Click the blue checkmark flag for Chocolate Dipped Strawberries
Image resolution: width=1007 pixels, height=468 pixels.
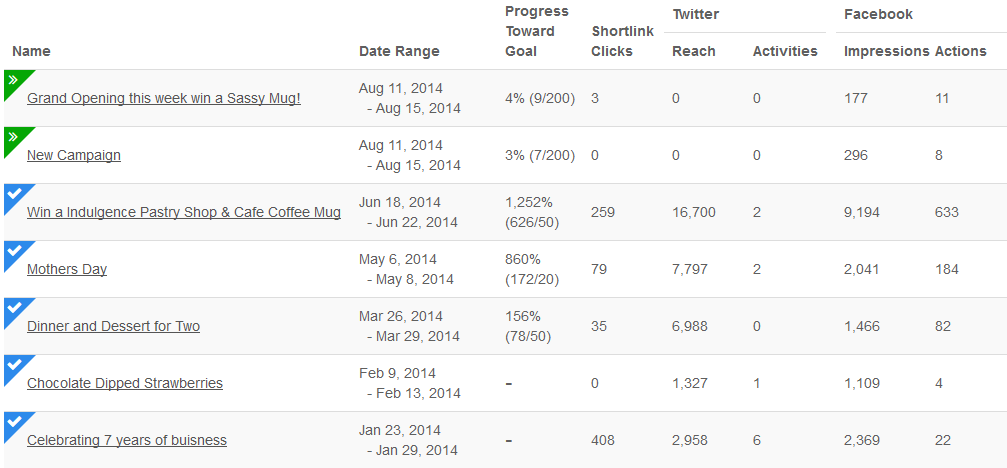pos(13,366)
